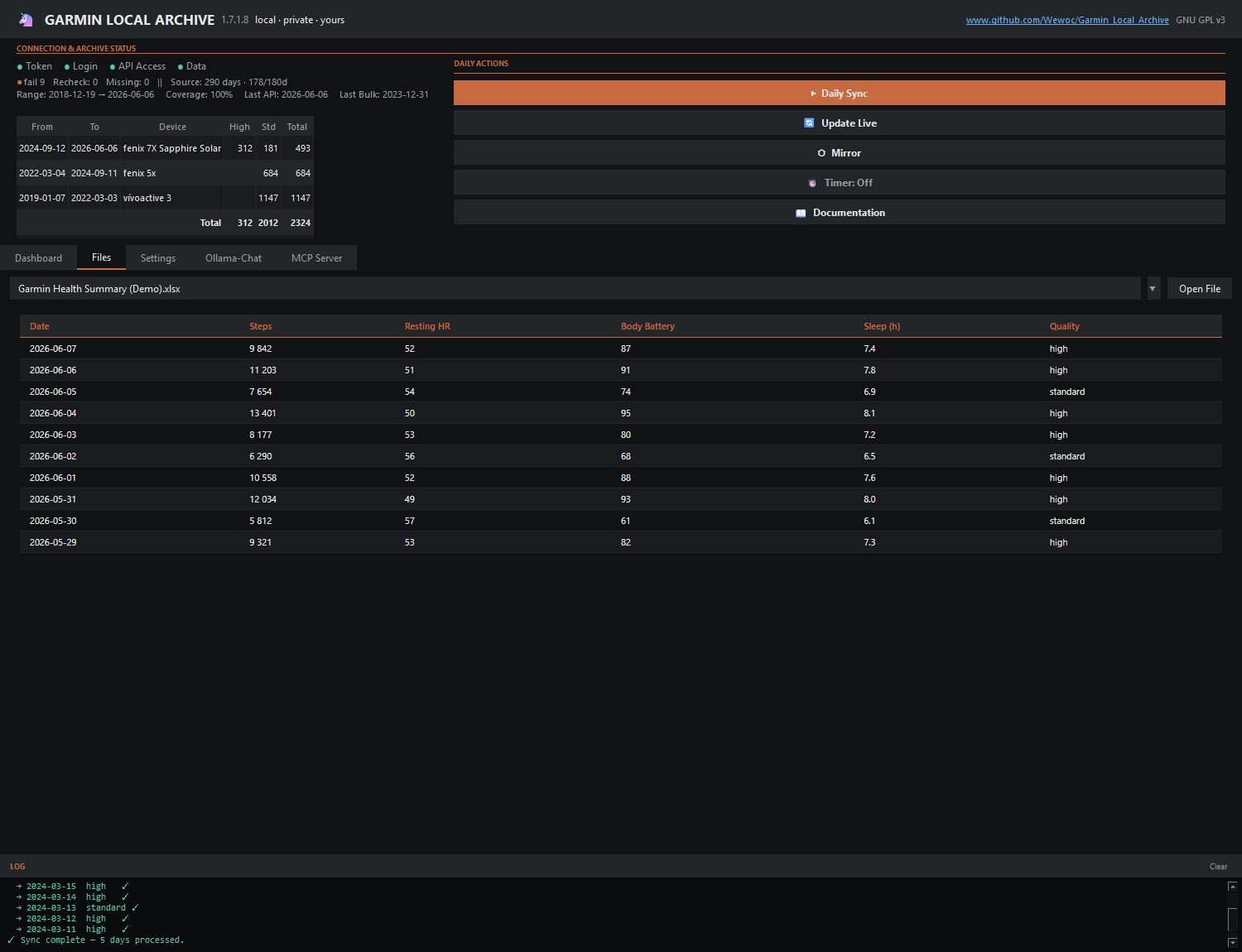The width and height of the screenshot is (1242, 952).
Task: Expand the file selection dropdown arrow
Action: tap(1153, 288)
